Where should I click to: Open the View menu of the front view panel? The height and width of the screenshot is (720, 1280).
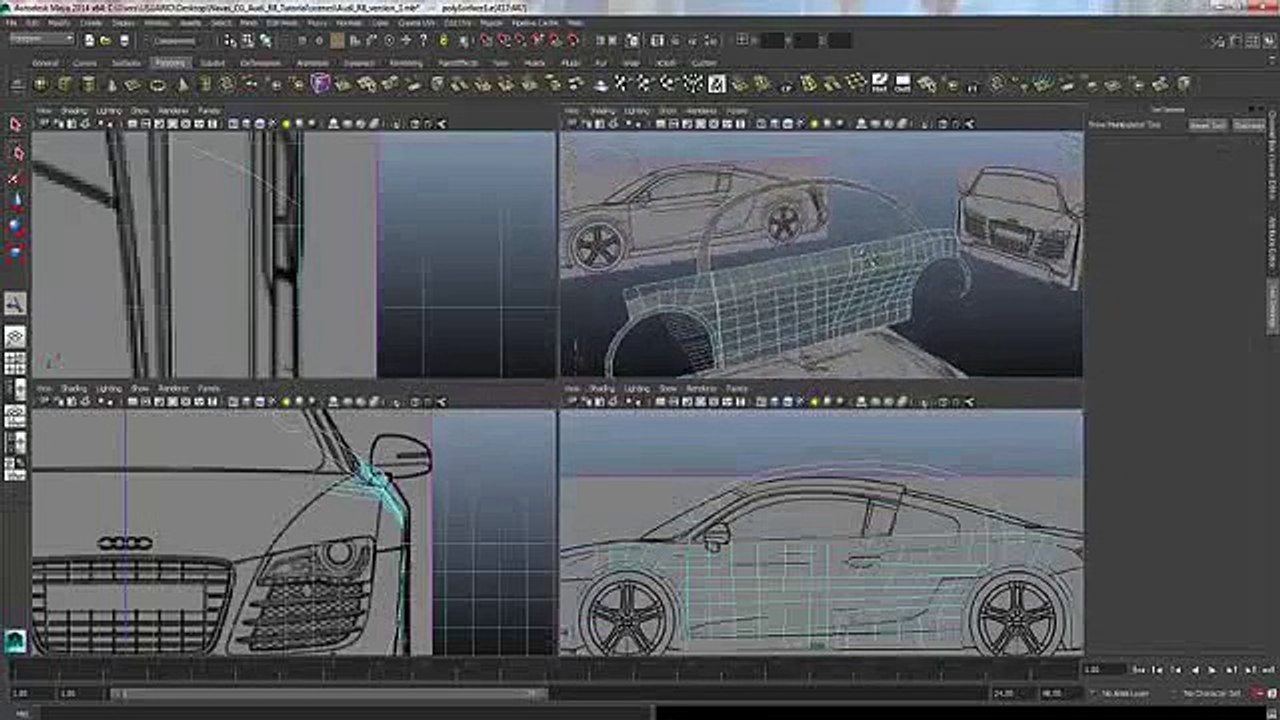click(44, 388)
